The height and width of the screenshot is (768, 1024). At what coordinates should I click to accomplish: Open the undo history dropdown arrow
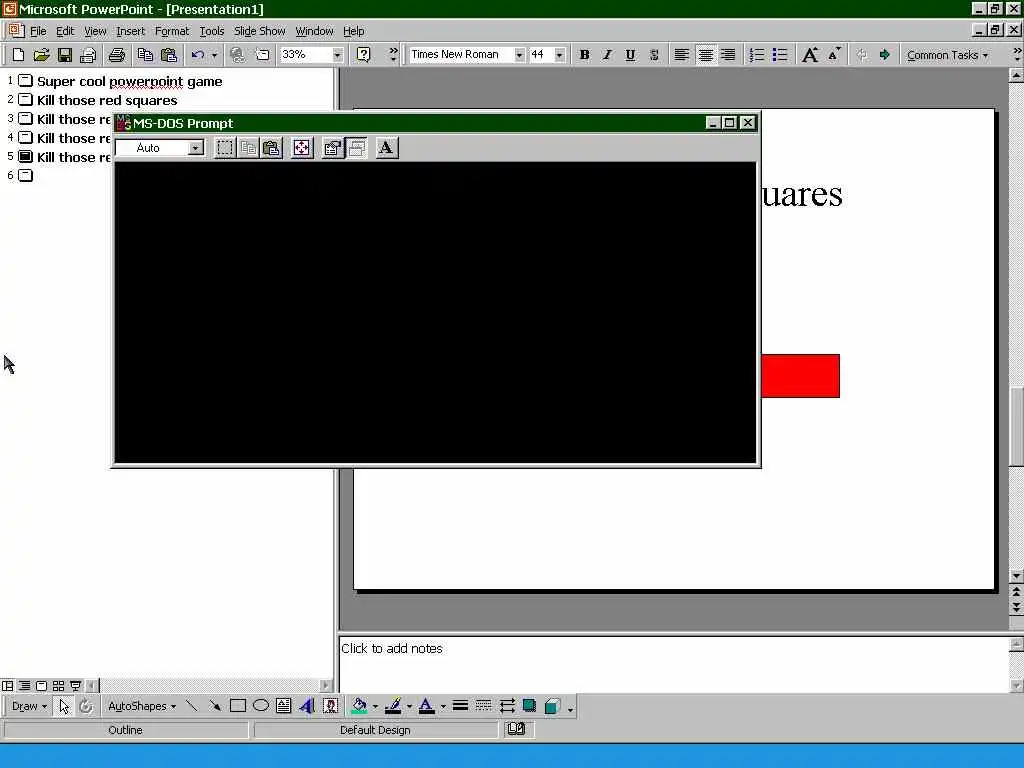point(214,55)
